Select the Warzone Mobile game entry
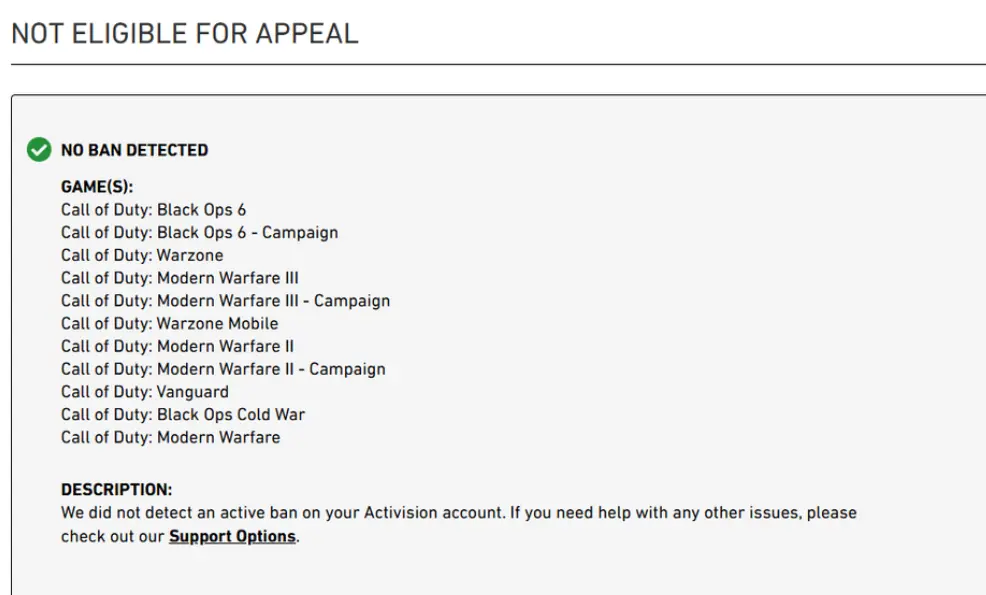The height and width of the screenshot is (595, 986). [169, 324]
